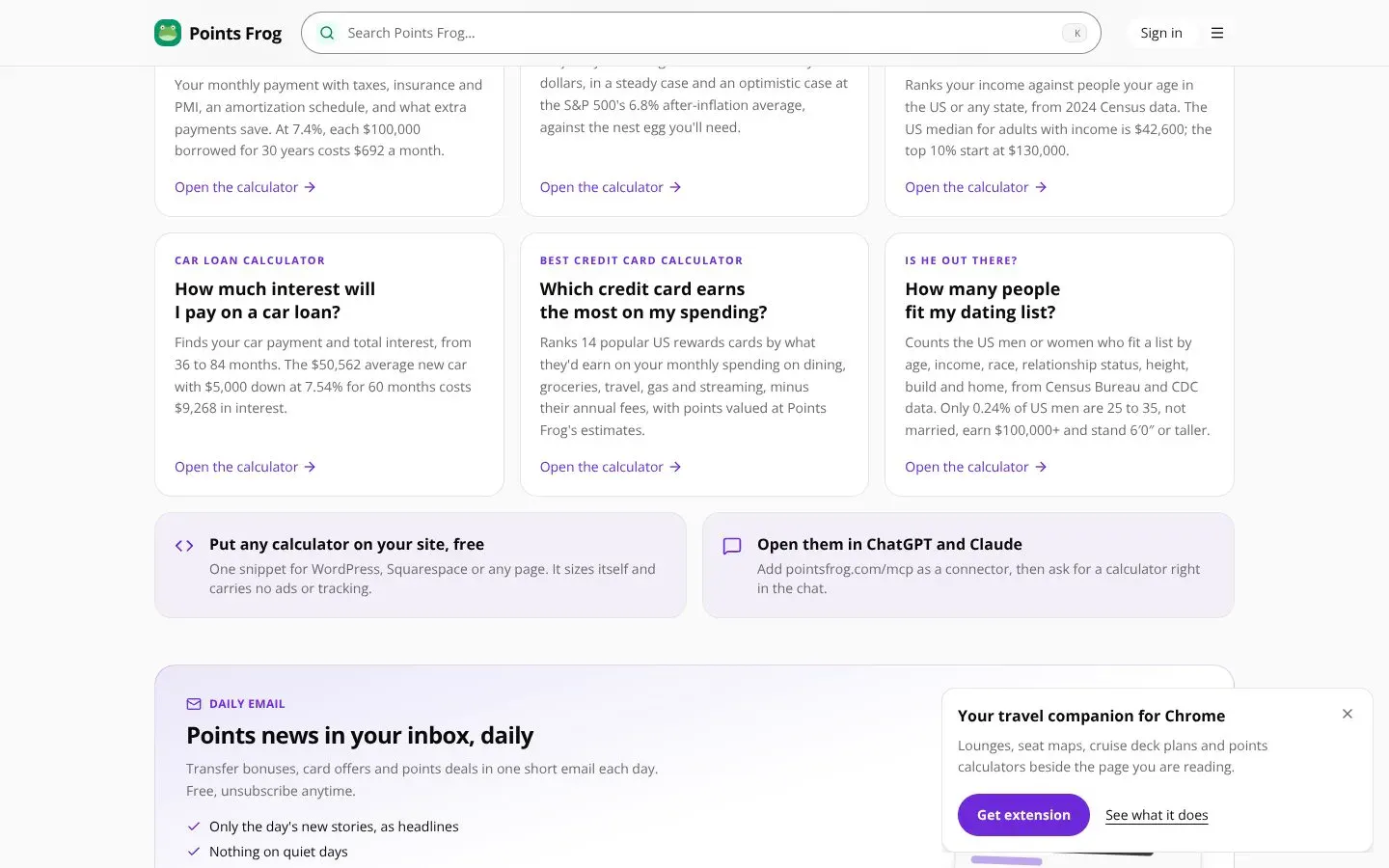Click the Points Frog logo icon
1389x868 pixels.
tap(168, 33)
